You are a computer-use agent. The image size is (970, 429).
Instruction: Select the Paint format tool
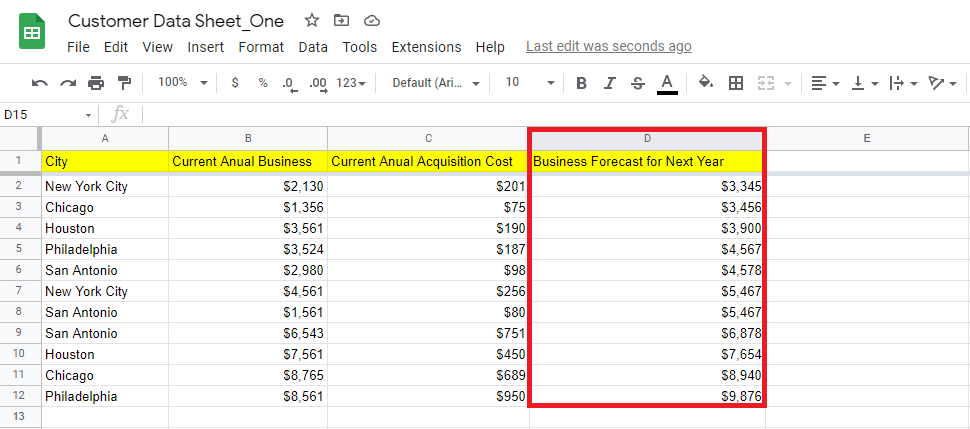coord(124,83)
